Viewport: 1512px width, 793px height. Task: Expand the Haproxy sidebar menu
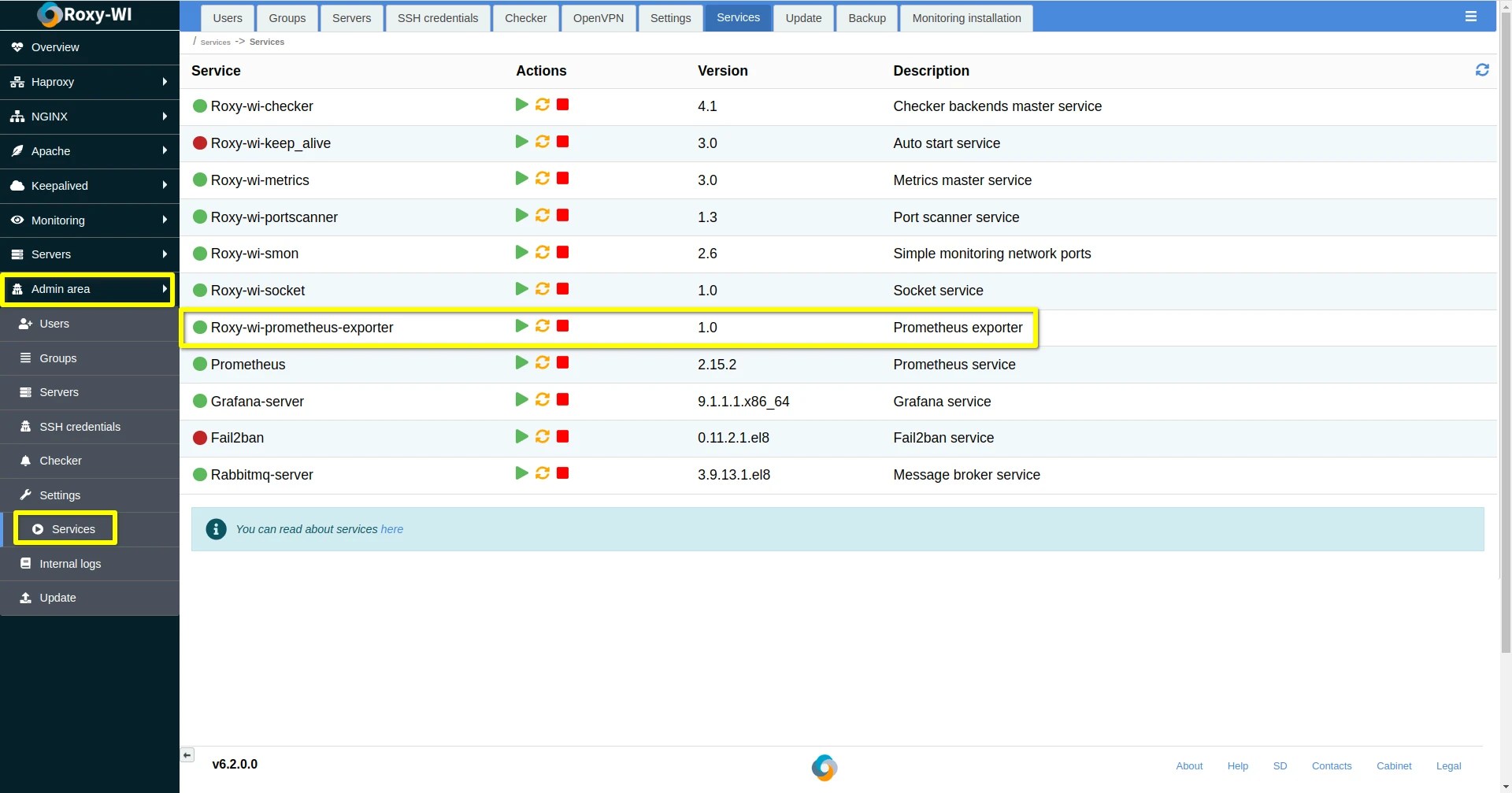coord(90,82)
